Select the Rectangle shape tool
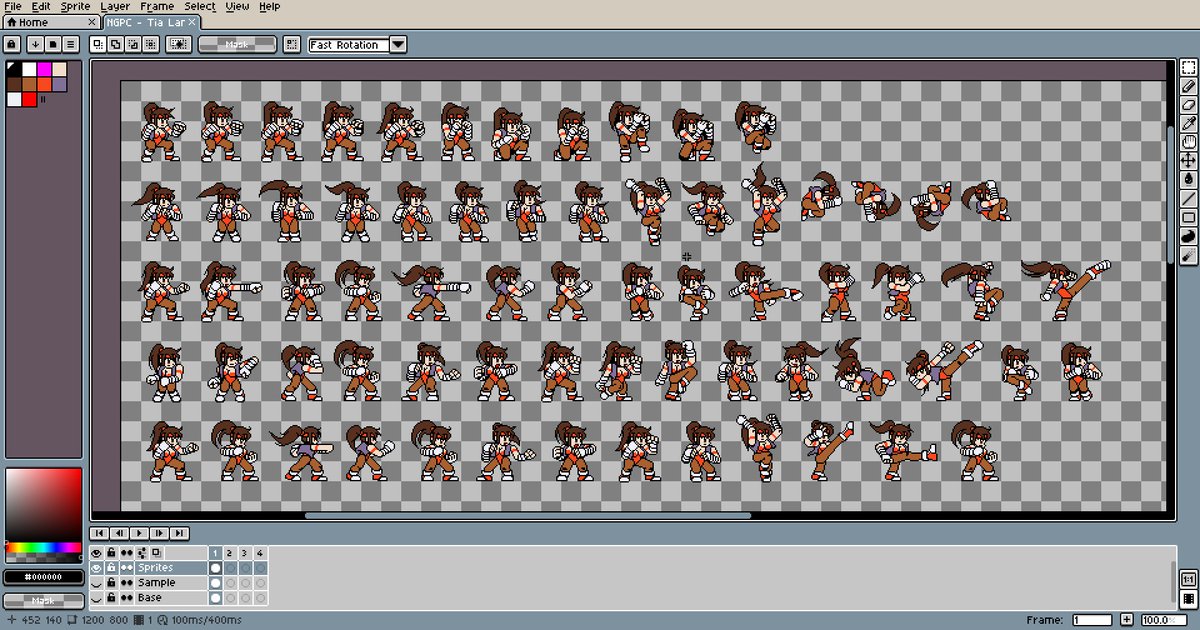The image size is (1200, 630). pos(1189,217)
